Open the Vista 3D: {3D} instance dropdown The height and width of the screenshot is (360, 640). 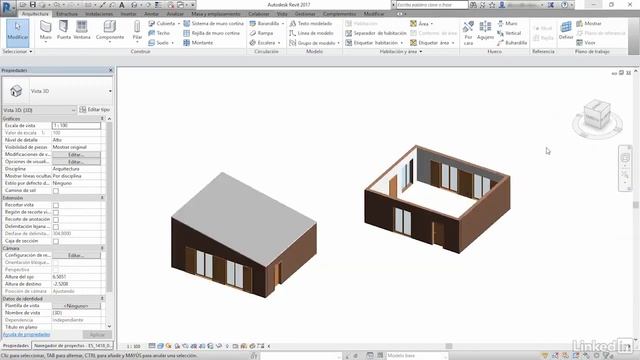(x=39, y=110)
